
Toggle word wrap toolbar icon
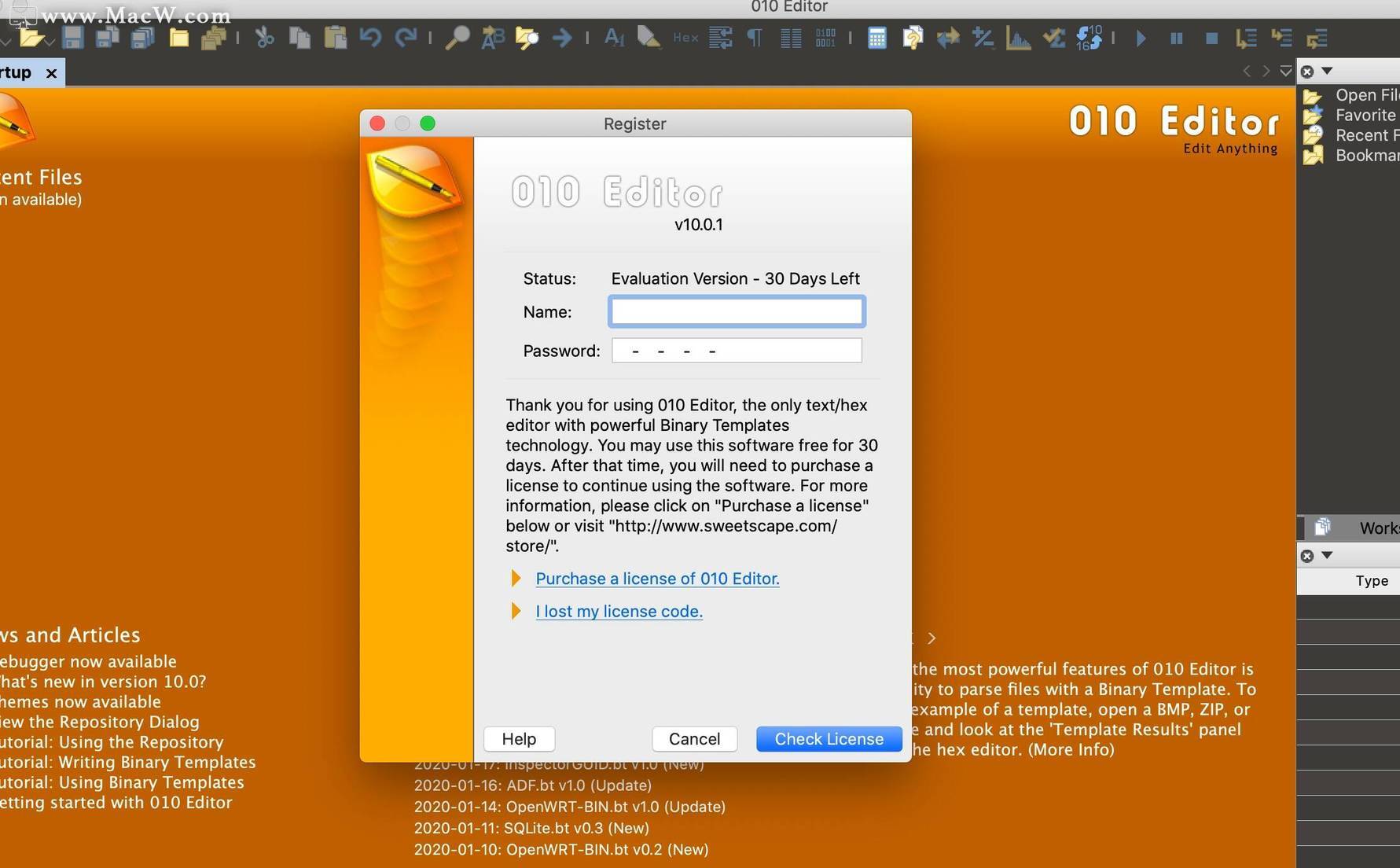click(720, 37)
